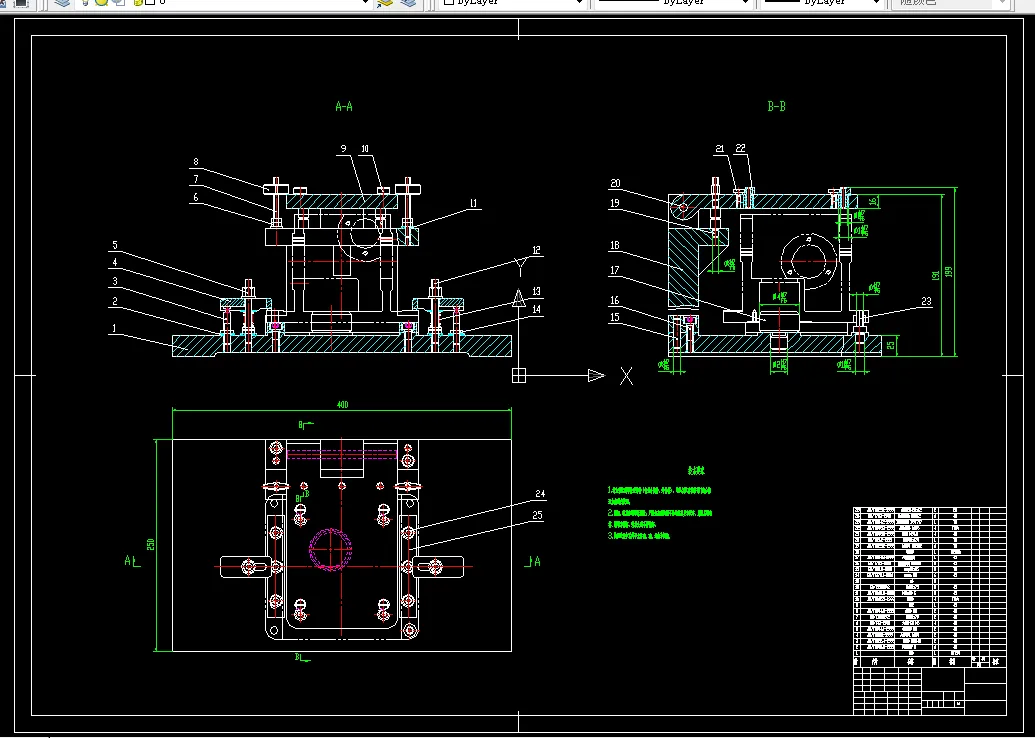Screen dimensions: 1035x738
Task: Select part balloon number 15
Action: (615, 317)
